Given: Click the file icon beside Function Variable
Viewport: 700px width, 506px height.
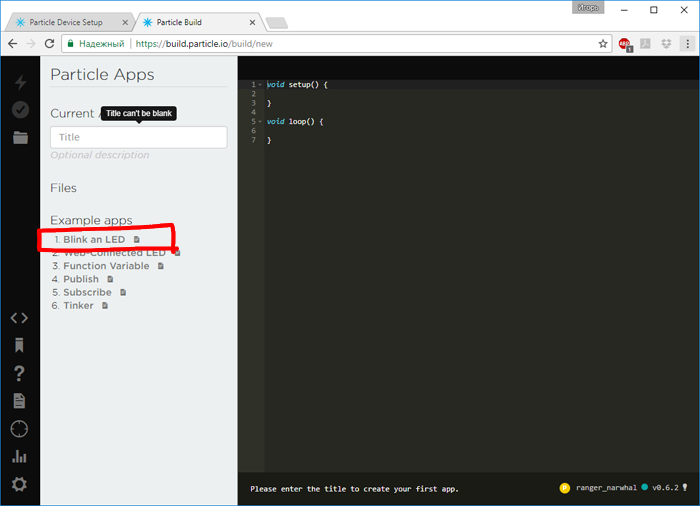Looking at the screenshot, I should [x=161, y=266].
